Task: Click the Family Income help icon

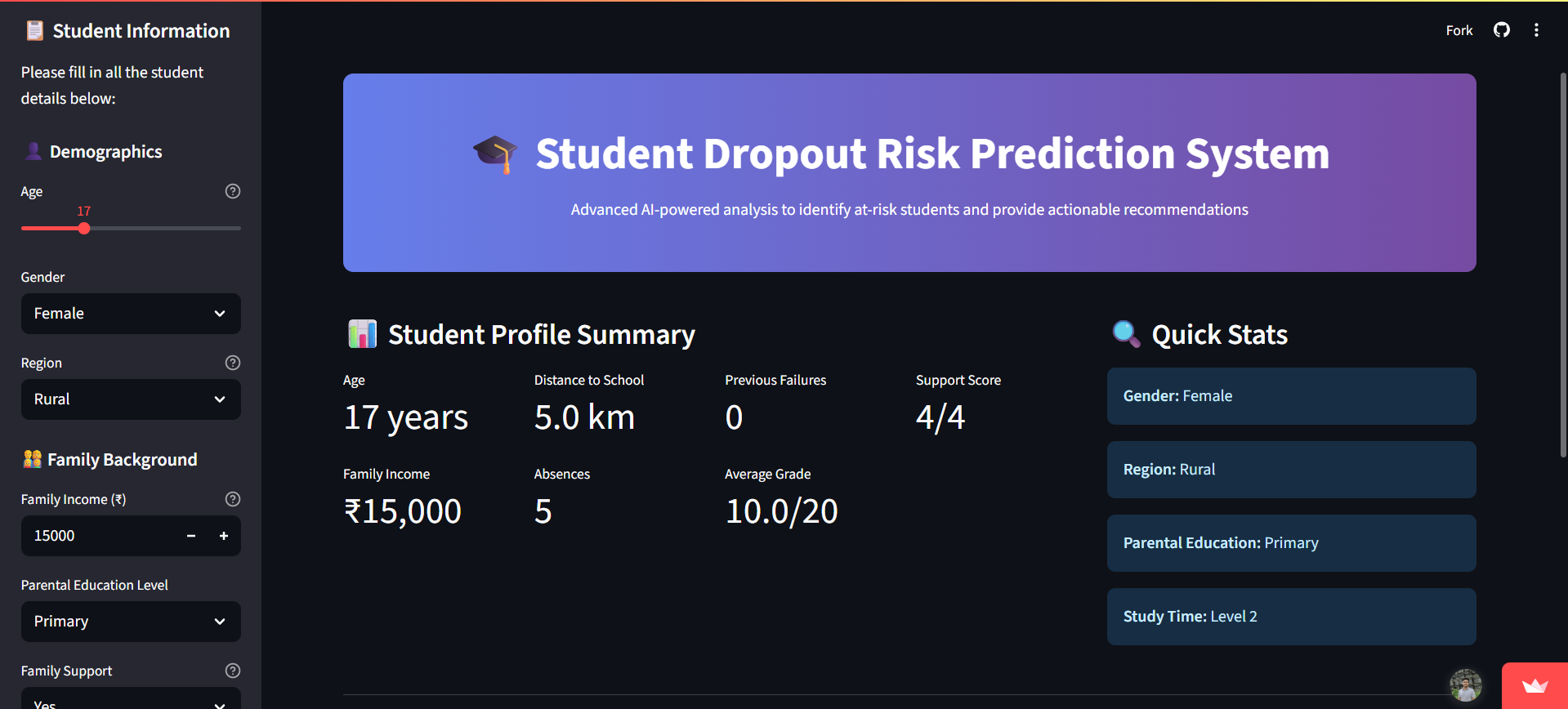Action: (233, 499)
